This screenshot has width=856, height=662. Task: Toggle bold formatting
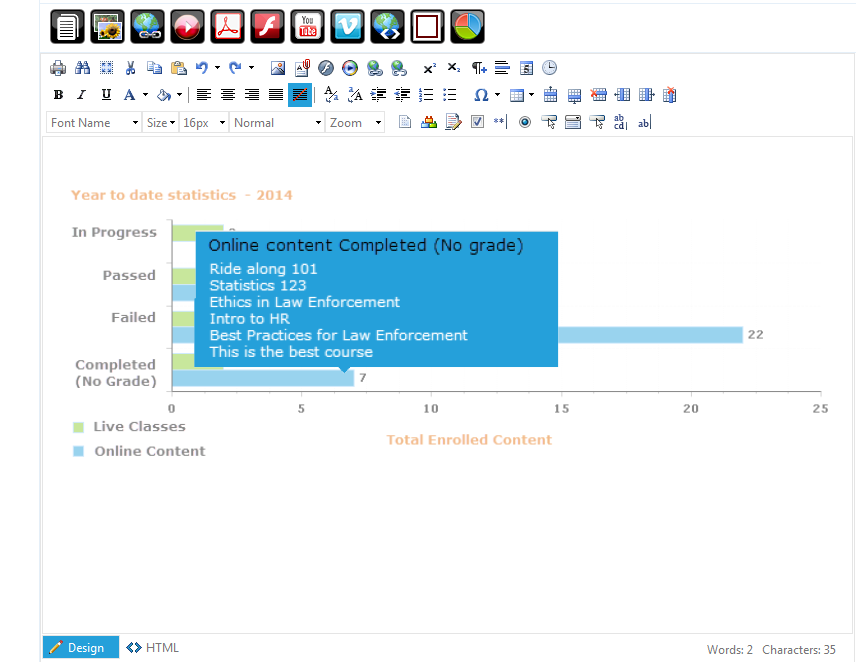(x=58, y=95)
